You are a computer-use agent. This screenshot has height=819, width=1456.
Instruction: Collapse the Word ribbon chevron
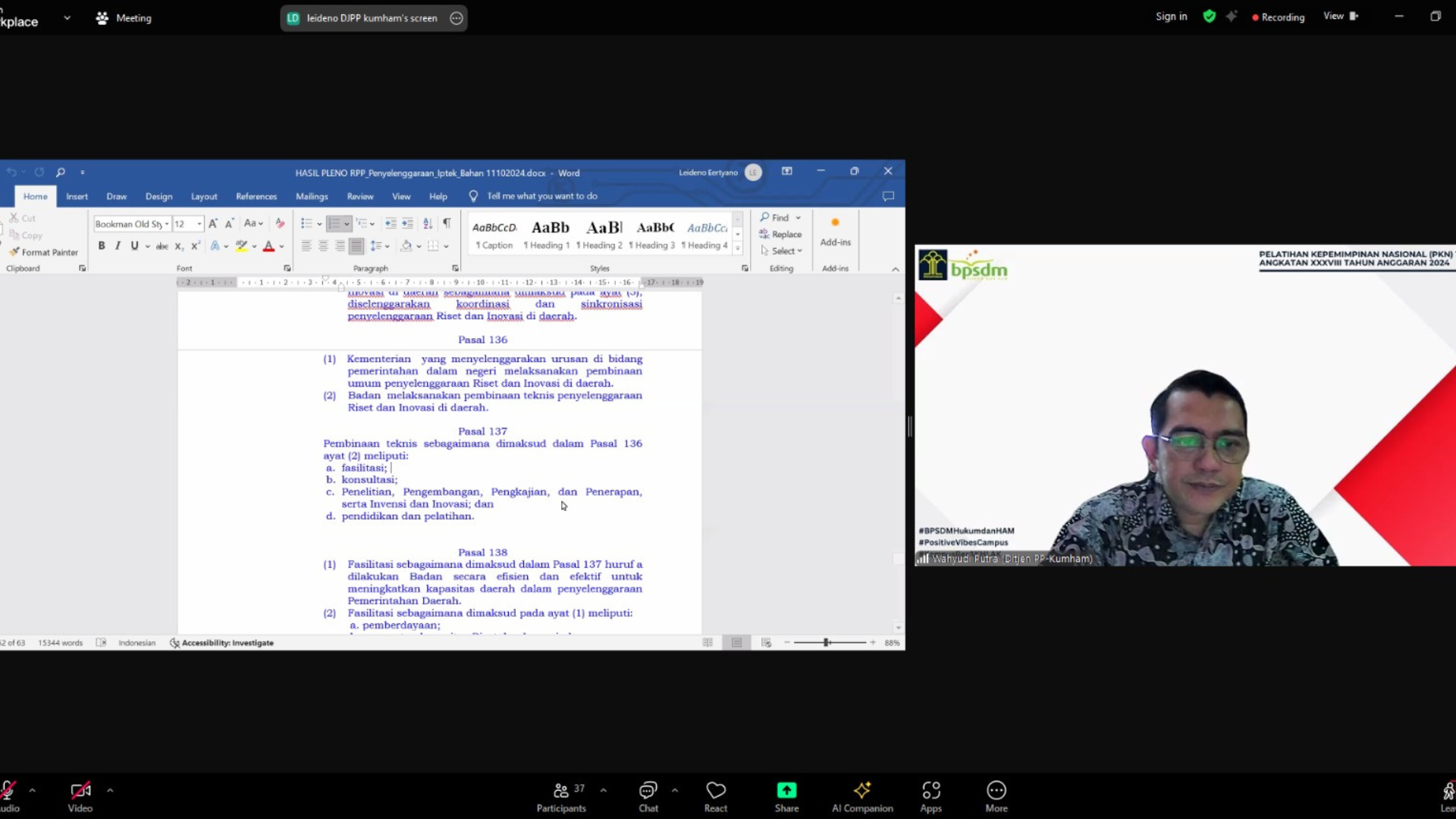pyautogui.click(x=896, y=269)
